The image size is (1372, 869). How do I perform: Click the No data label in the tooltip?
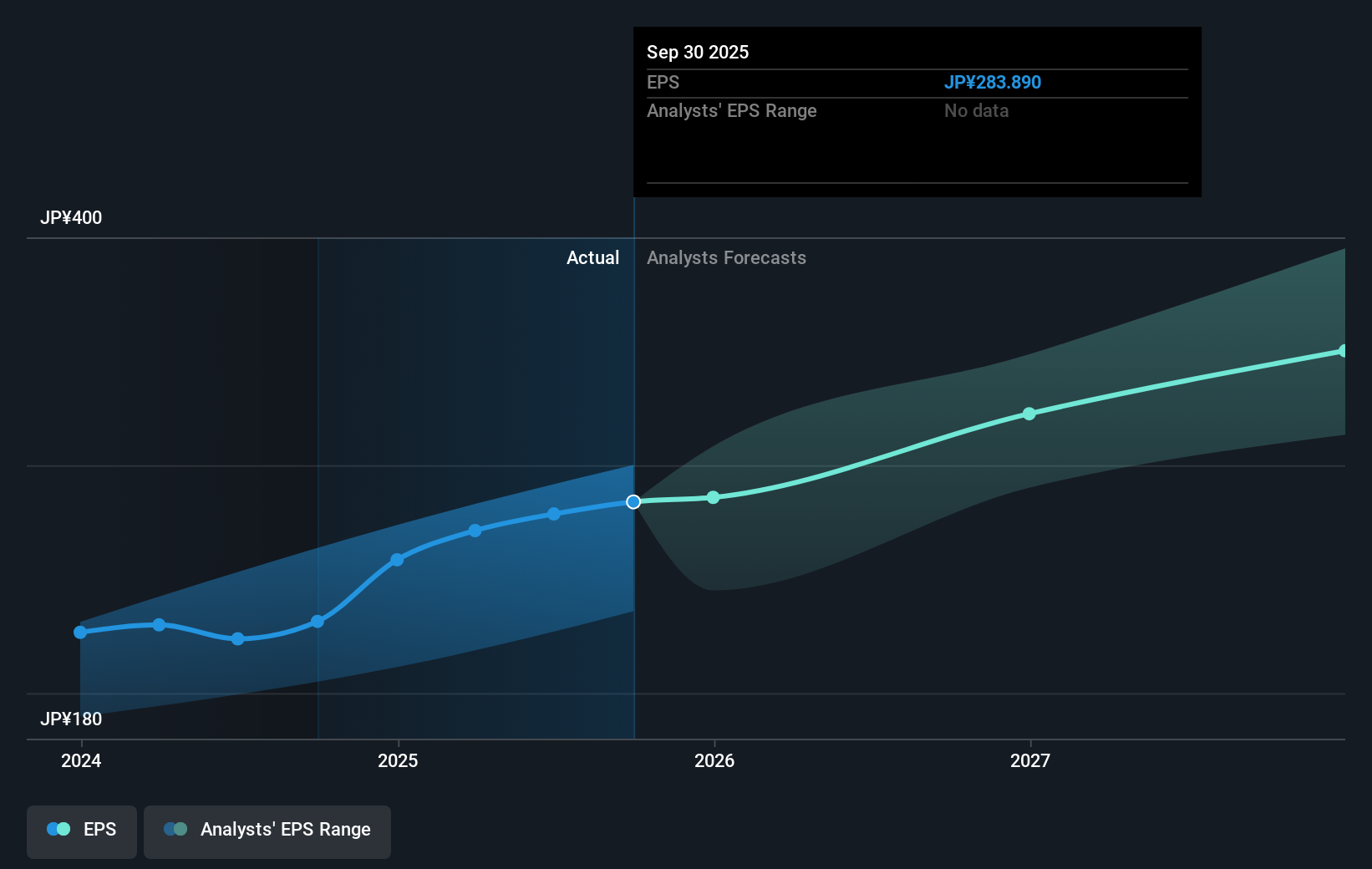click(x=976, y=110)
